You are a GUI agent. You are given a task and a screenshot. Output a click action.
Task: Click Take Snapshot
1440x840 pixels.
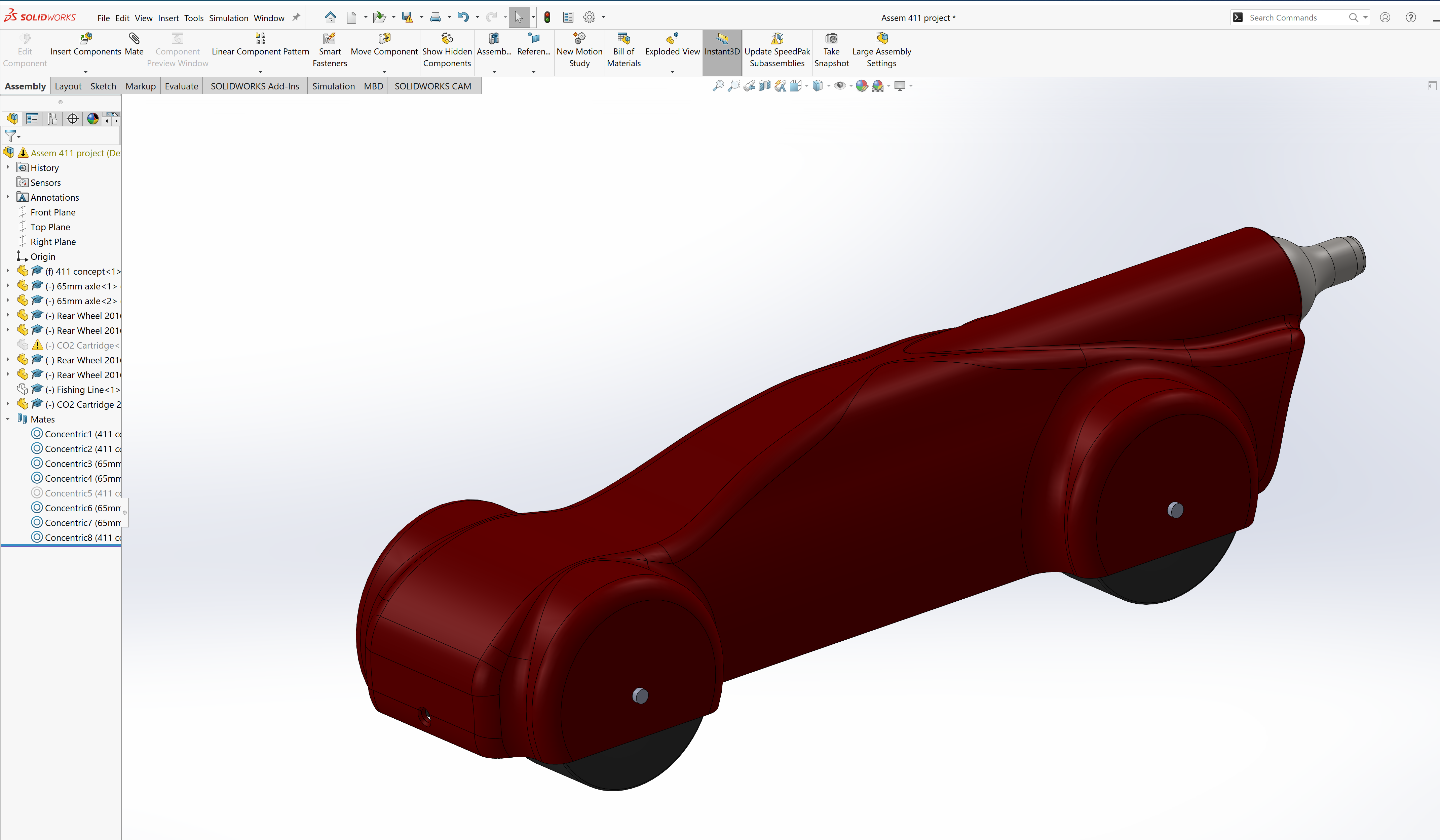coord(831,50)
